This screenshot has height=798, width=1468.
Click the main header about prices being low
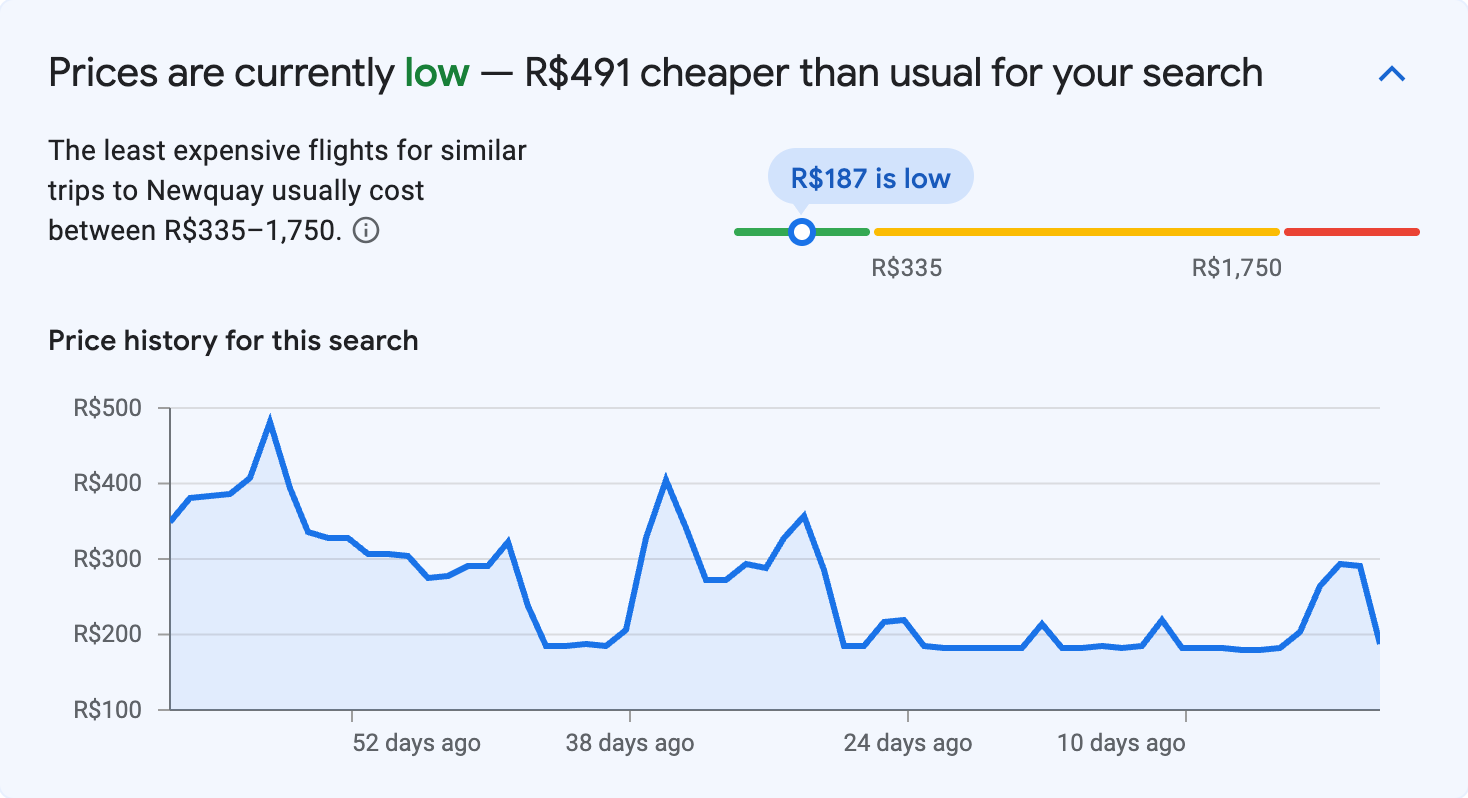[655, 72]
